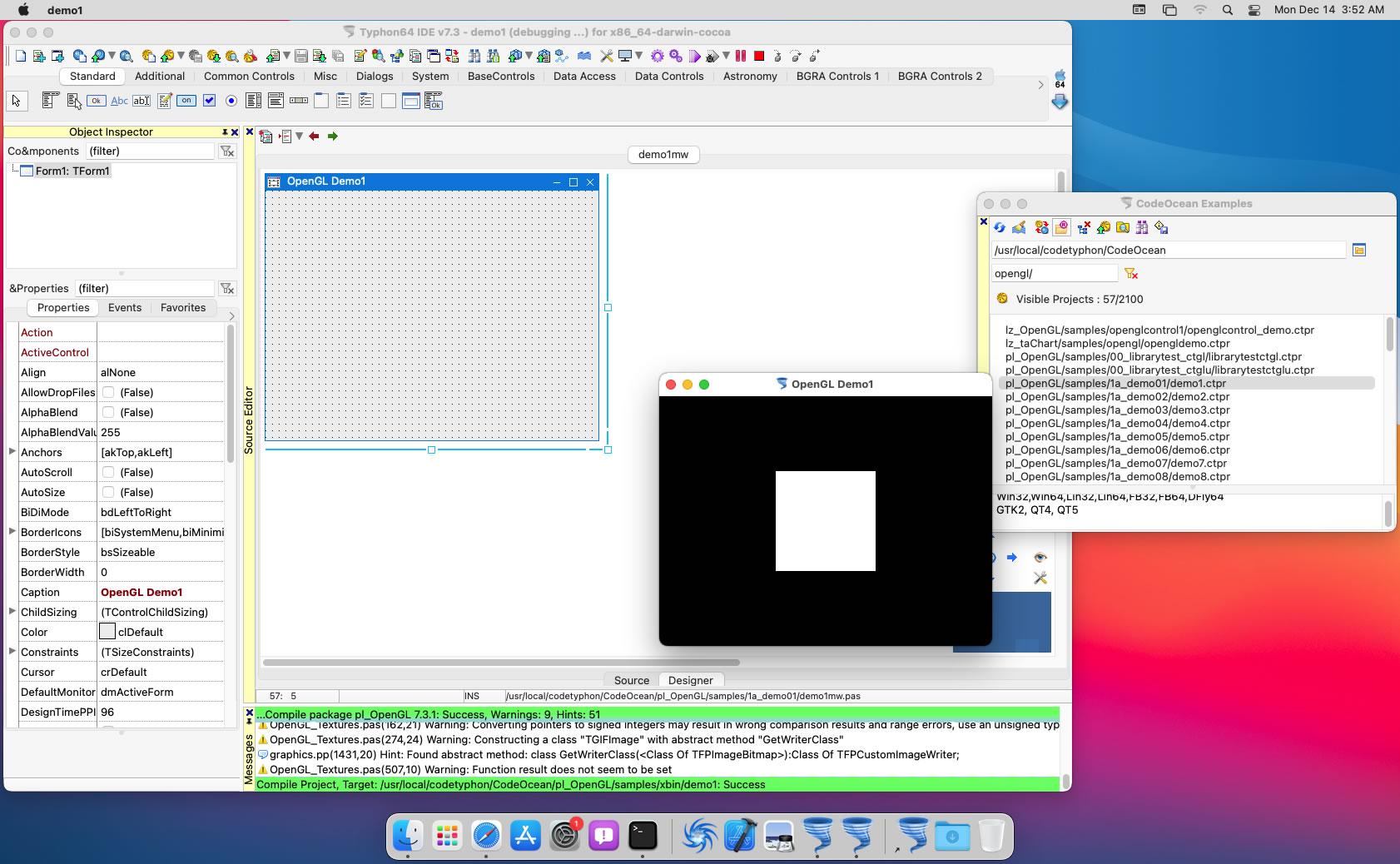Click the green right arrow in editor toolbar

(x=332, y=136)
